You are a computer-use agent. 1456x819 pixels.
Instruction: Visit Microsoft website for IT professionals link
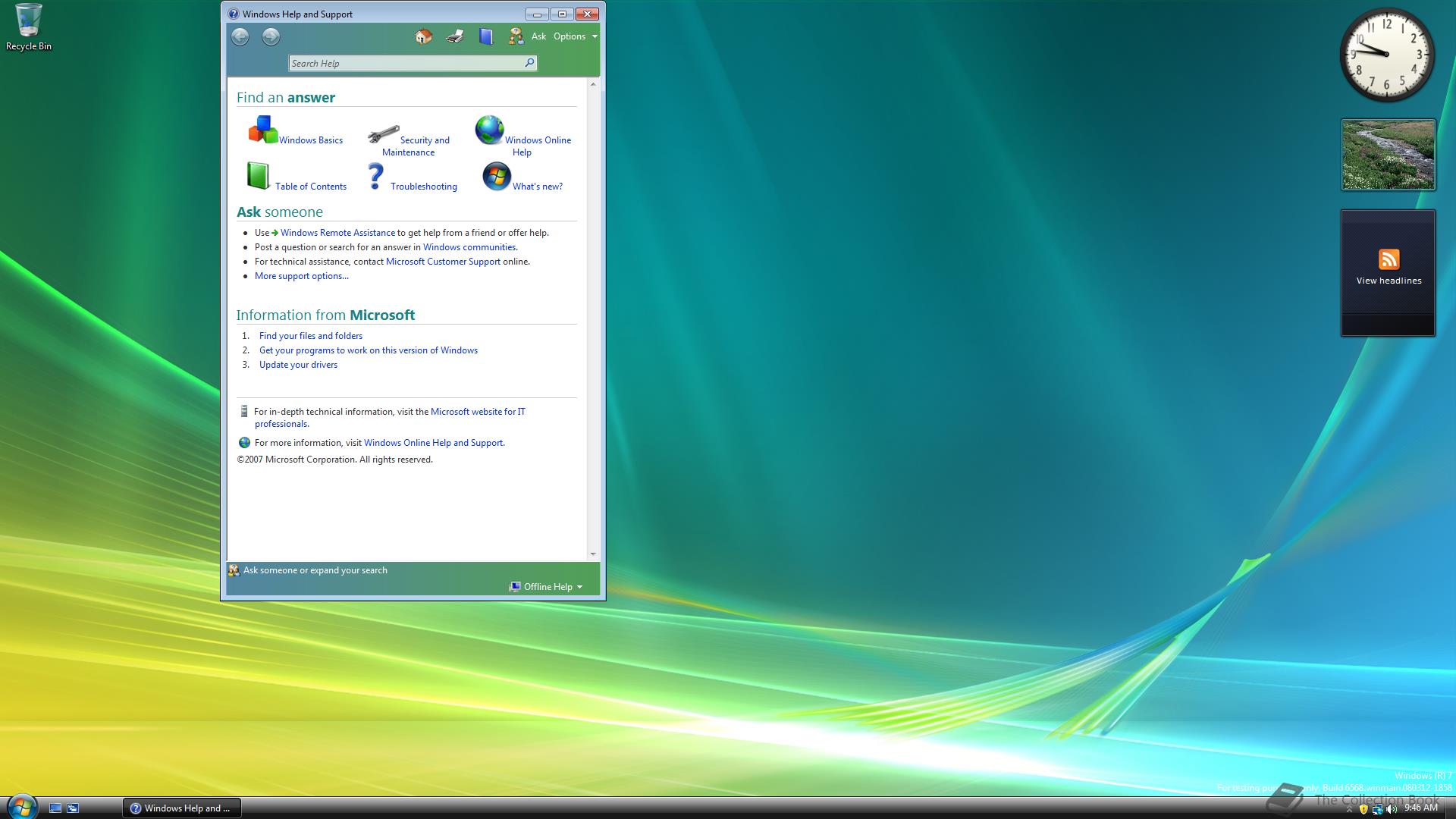(x=478, y=412)
